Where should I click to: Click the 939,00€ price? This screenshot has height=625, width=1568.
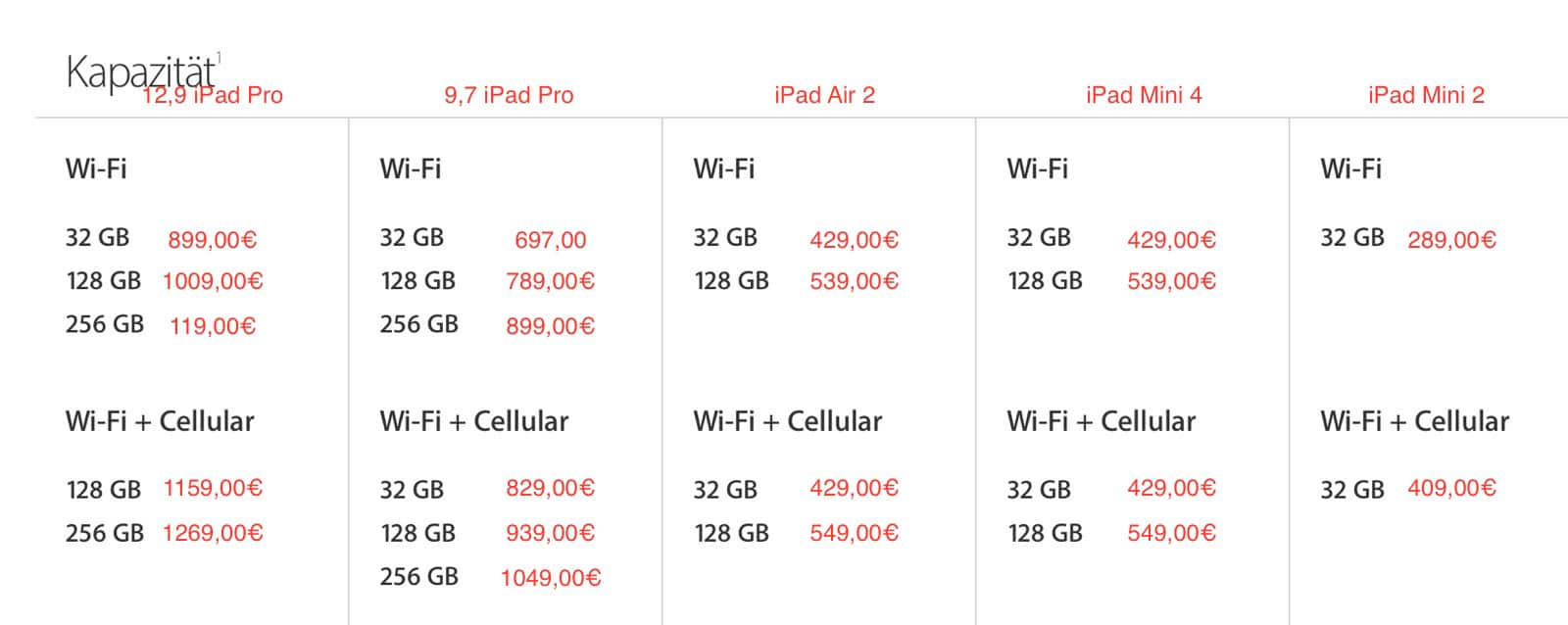(x=550, y=533)
